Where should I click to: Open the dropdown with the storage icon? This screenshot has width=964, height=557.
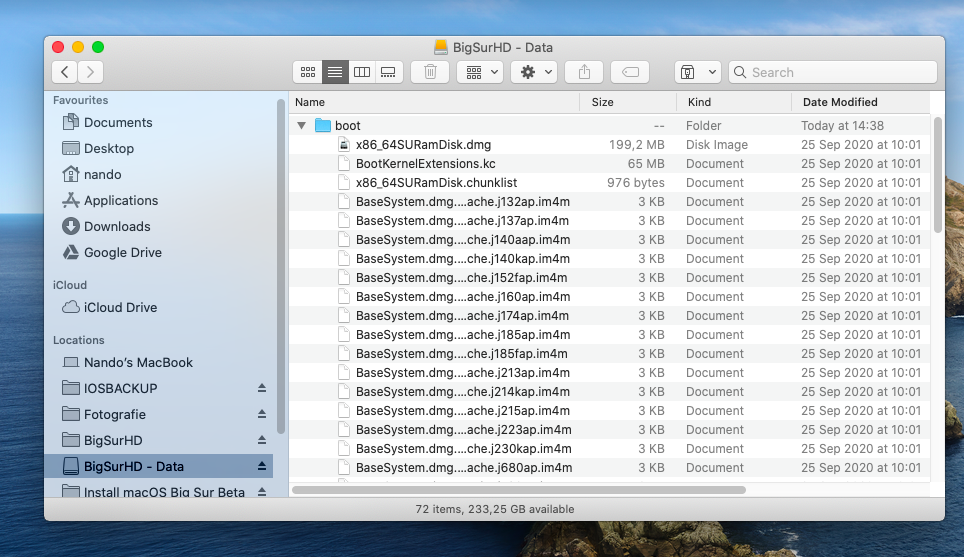click(x=698, y=72)
